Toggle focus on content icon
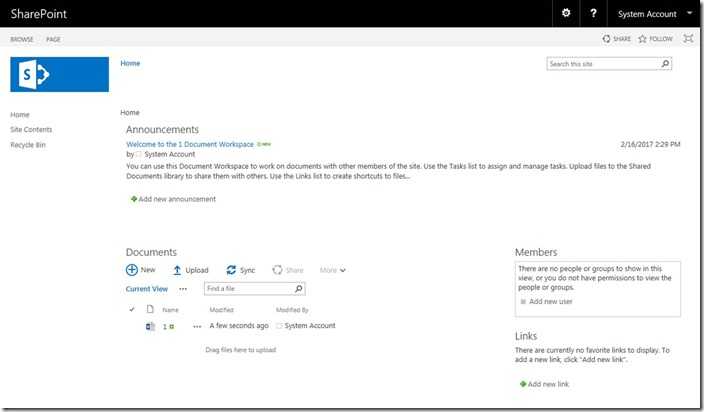Screen dimensions: 704x412 click(x=688, y=39)
